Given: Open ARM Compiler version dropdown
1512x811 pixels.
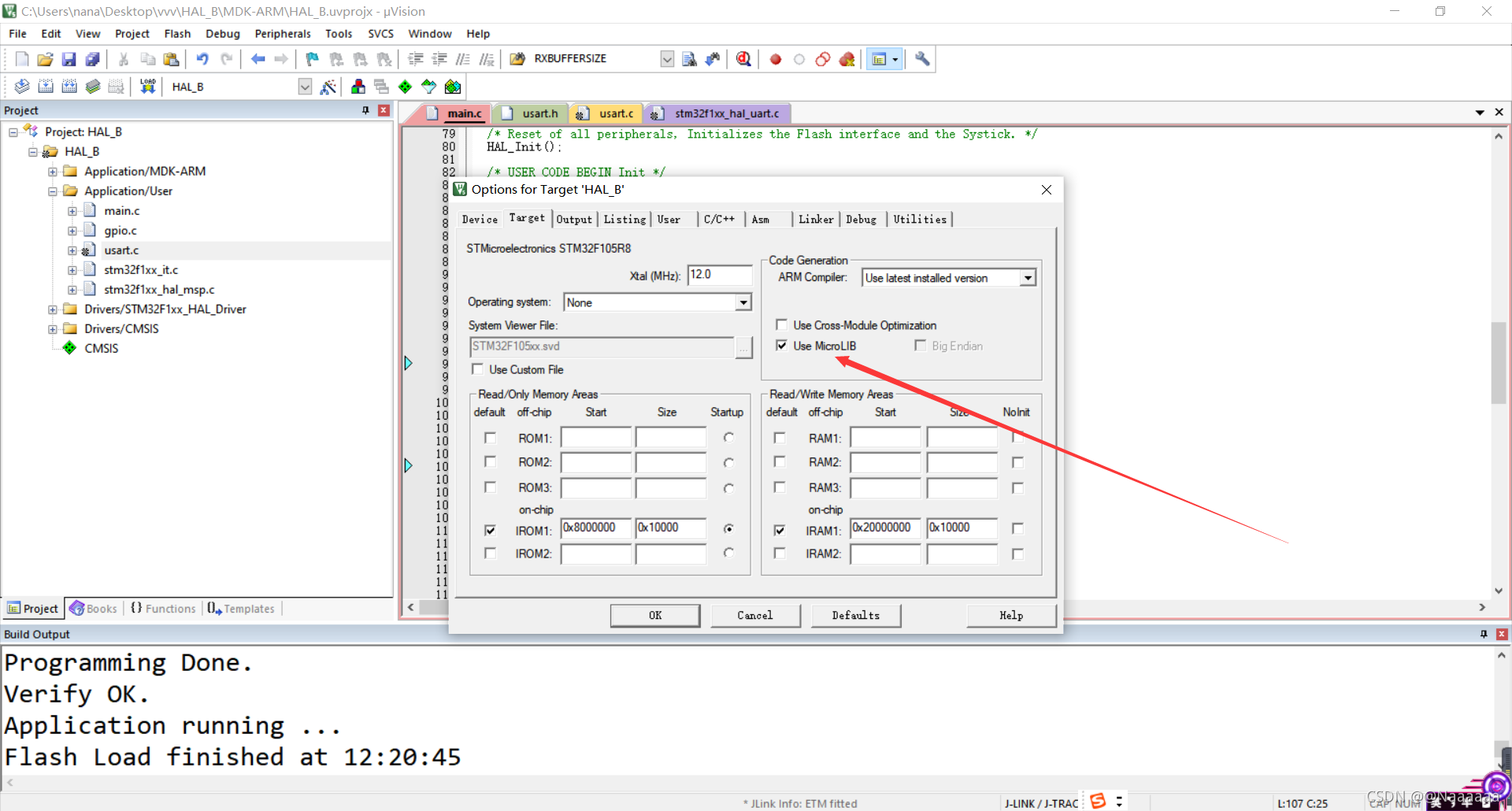Looking at the screenshot, I should click(1027, 278).
